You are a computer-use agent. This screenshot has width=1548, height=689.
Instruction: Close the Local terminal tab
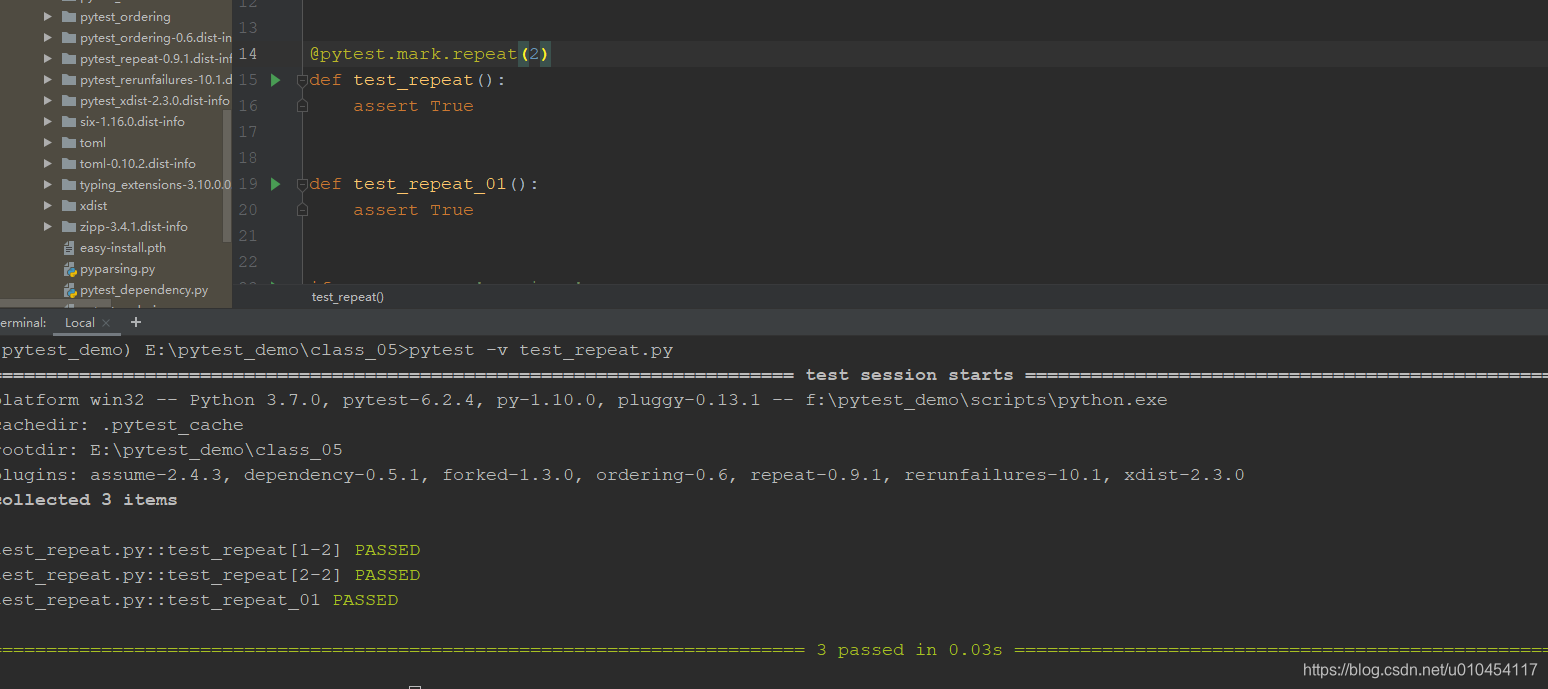pyautogui.click(x=106, y=323)
